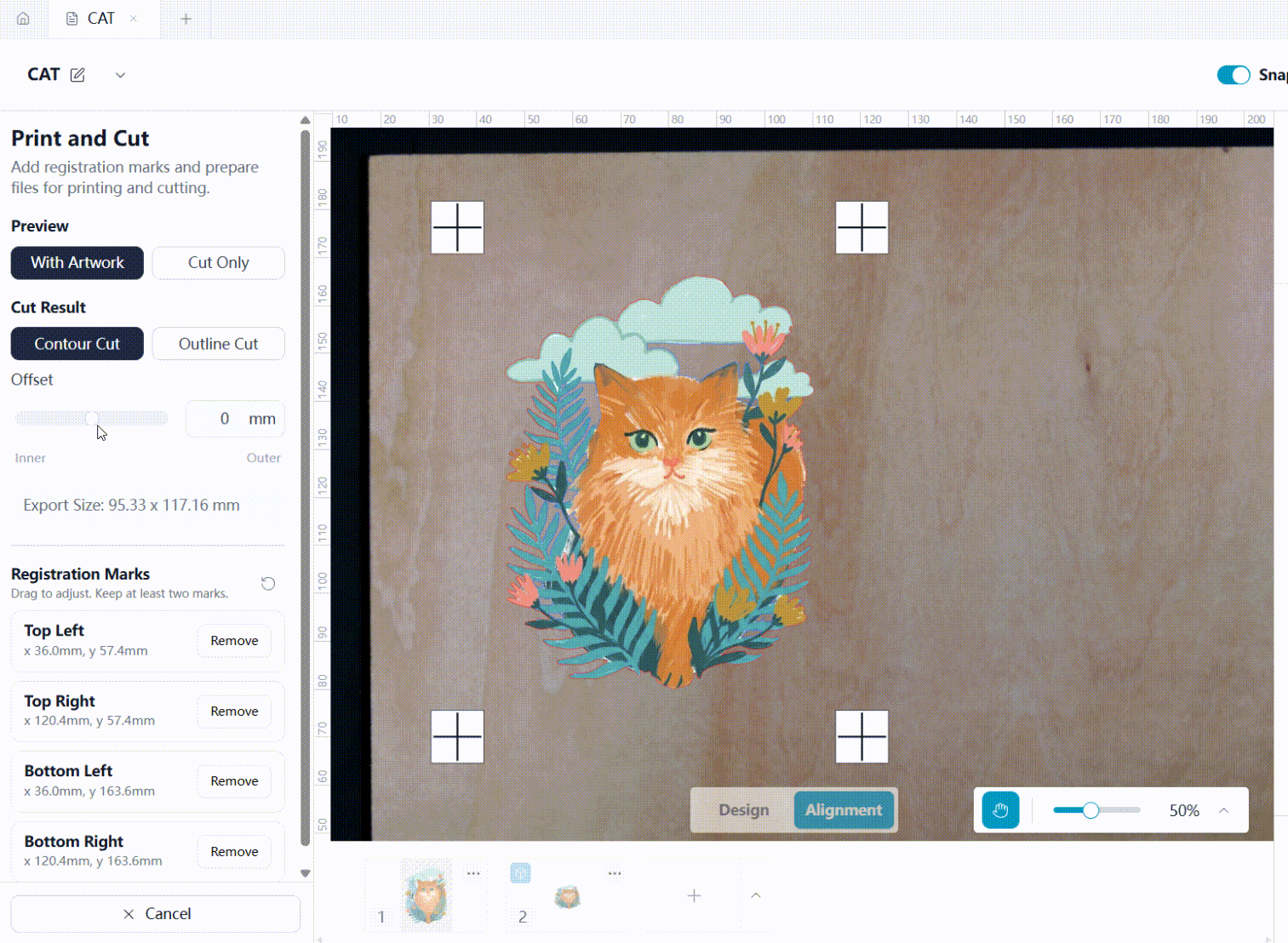1288x943 pixels.
Task: Click the 50% zoom value
Action: pos(1184,810)
